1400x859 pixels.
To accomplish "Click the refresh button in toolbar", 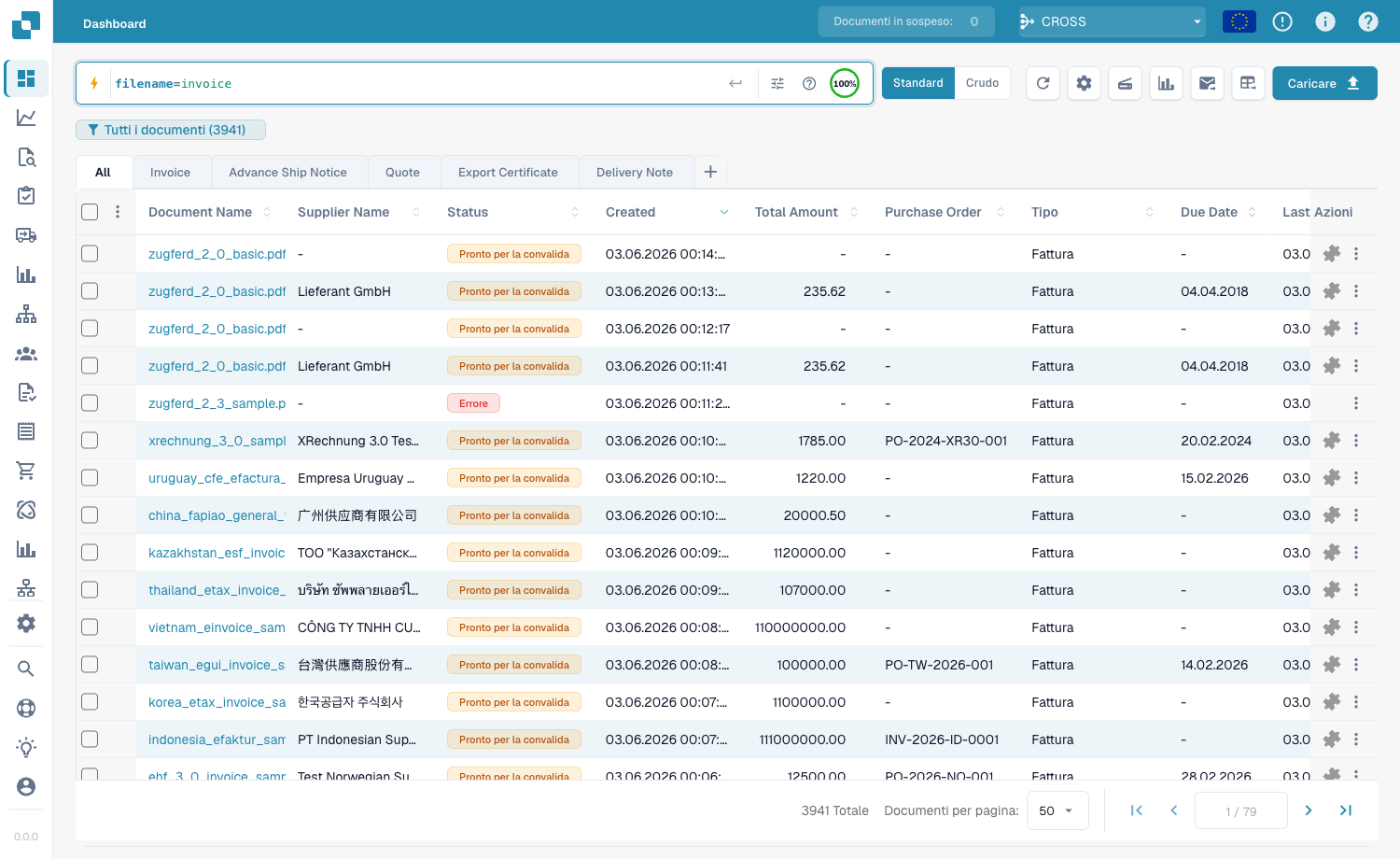I will point(1043,83).
